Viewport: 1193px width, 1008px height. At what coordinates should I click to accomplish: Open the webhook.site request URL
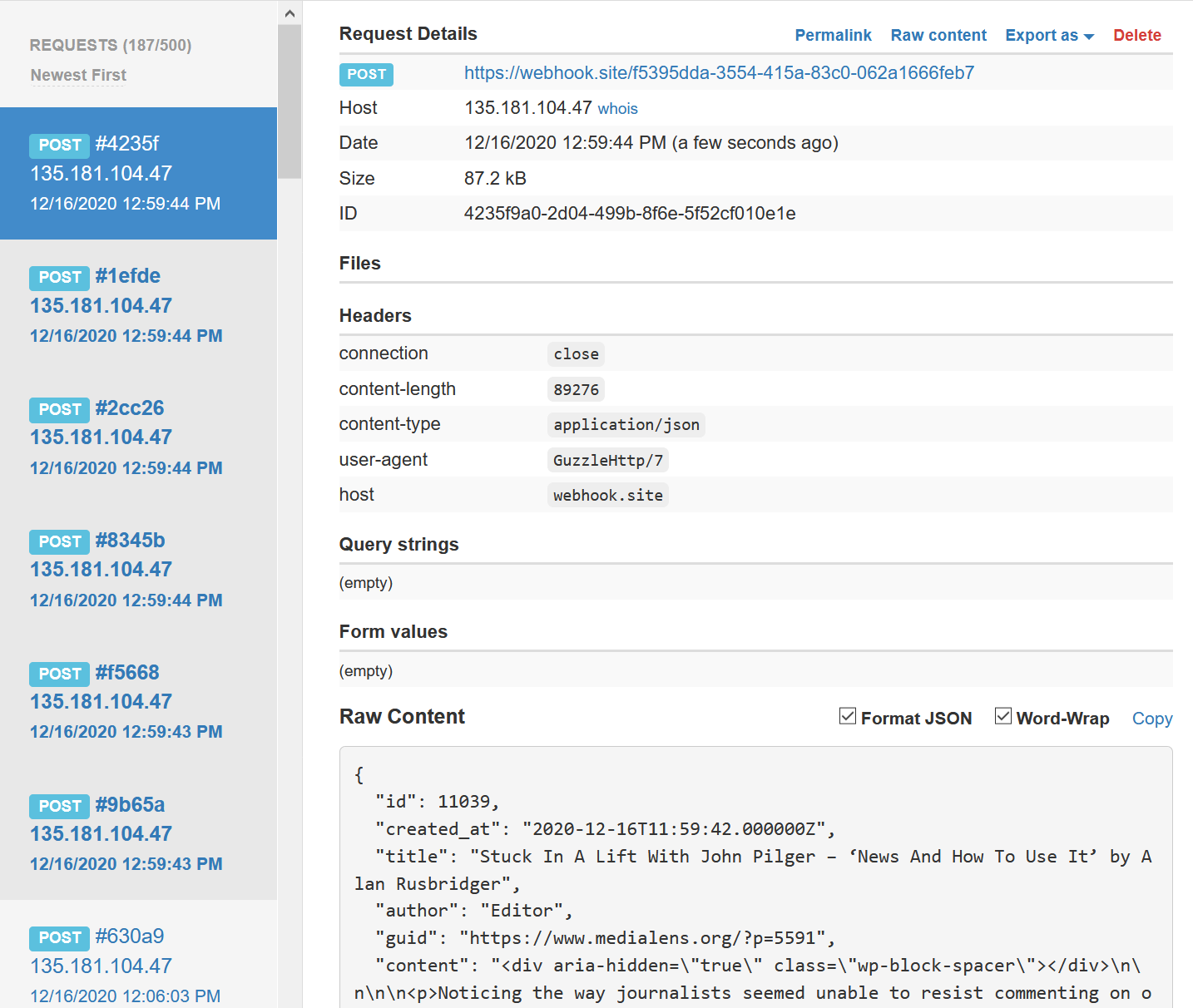pos(719,73)
